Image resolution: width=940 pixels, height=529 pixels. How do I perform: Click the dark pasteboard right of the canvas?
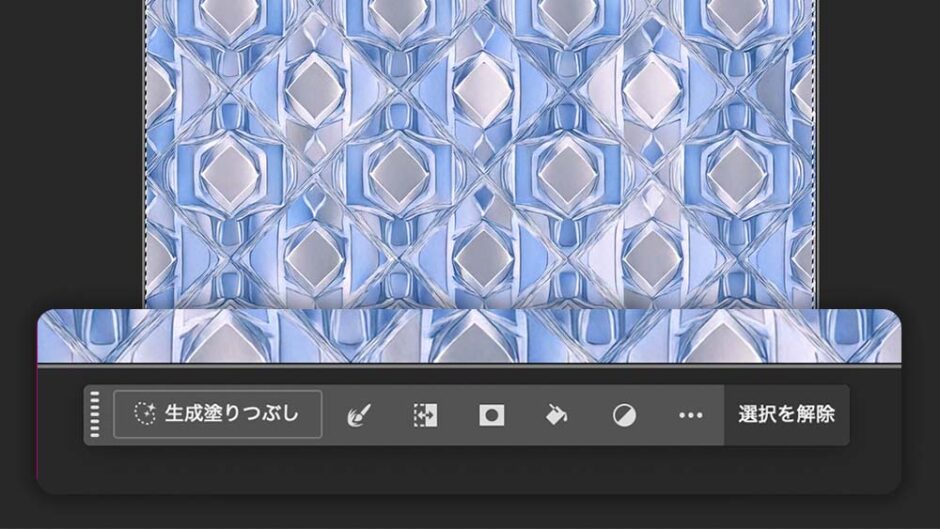pyautogui.click(x=878, y=150)
